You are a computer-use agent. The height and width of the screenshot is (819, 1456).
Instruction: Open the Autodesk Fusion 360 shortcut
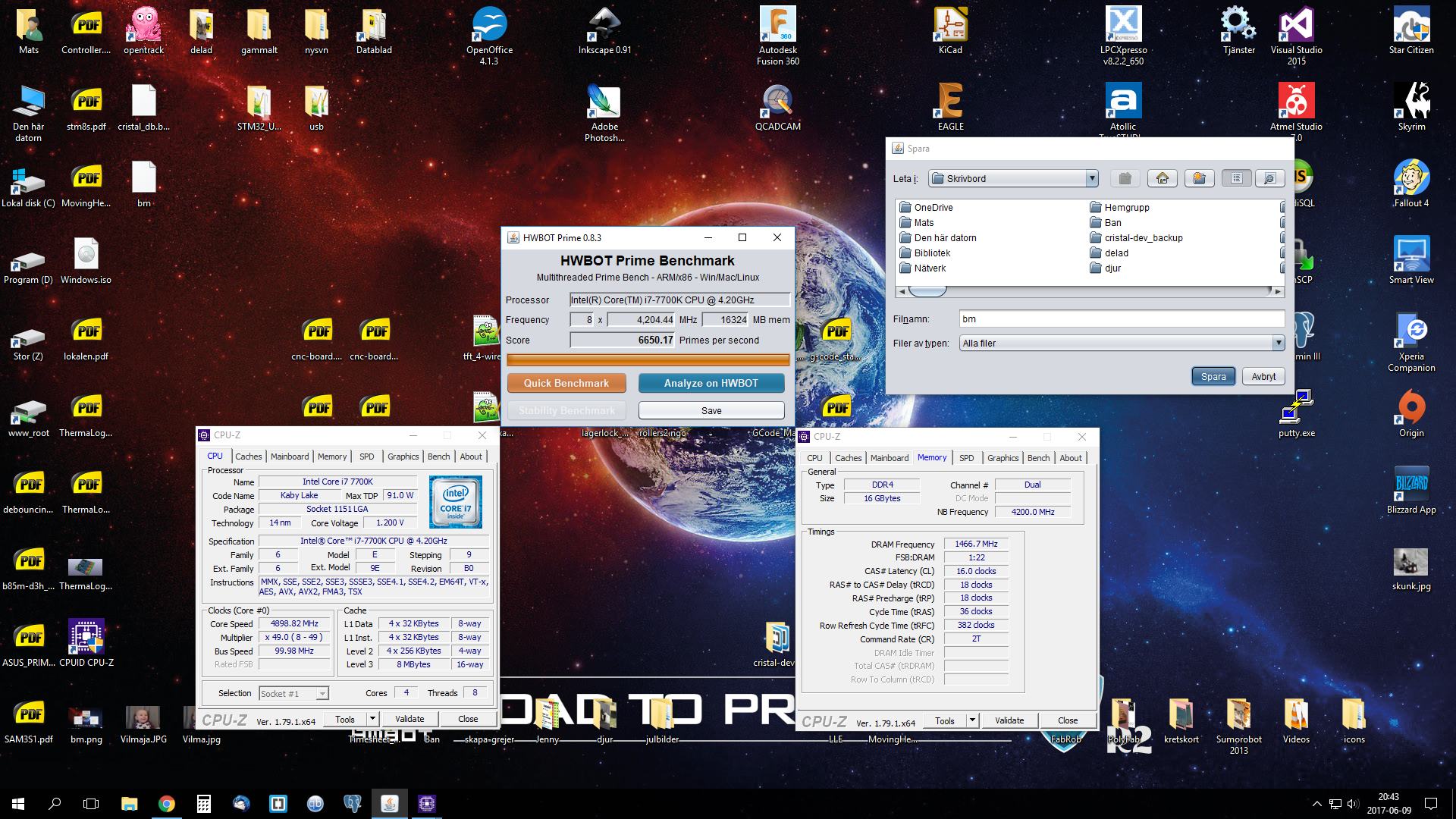777,36
